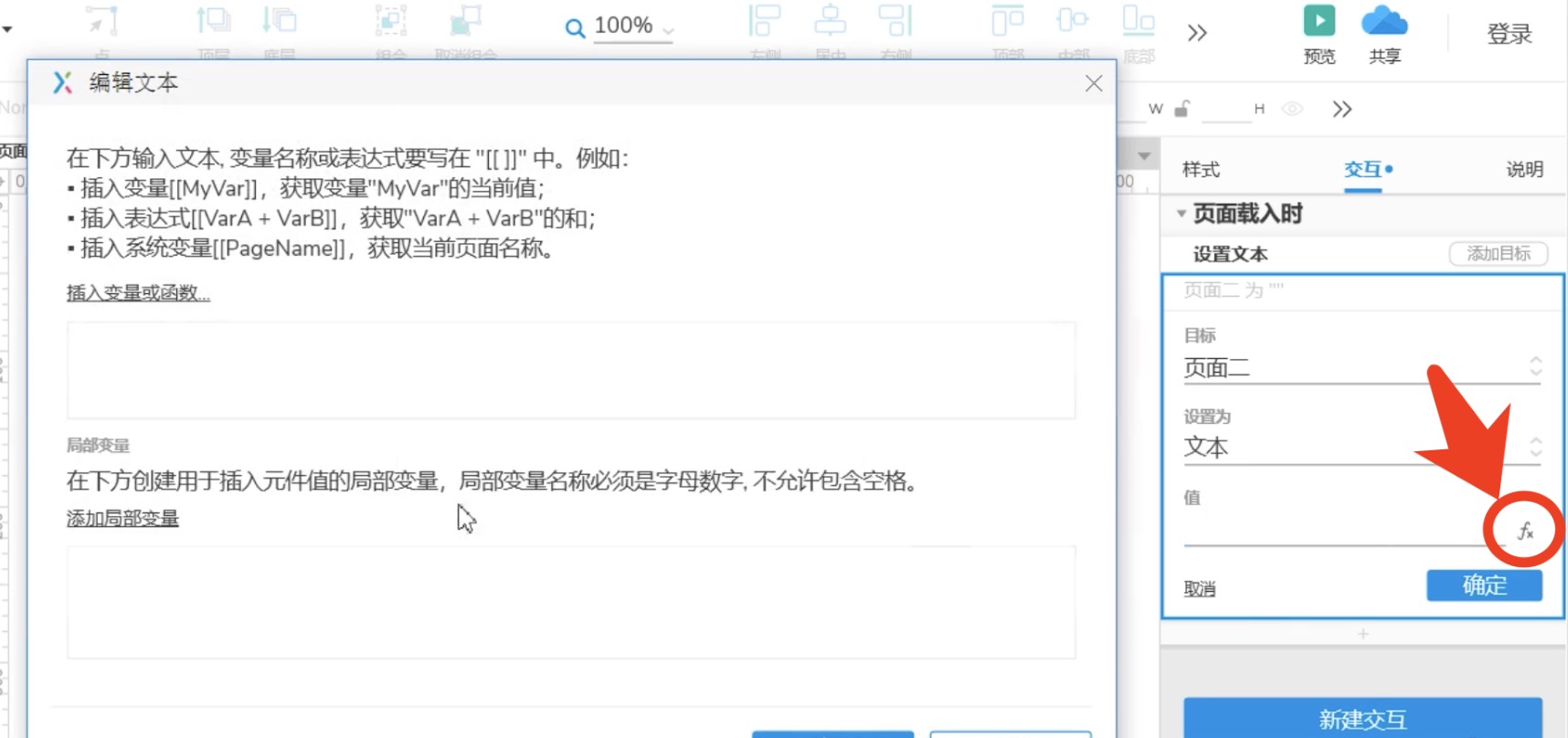Click the 页面二 为 "" action summary
This screenshot has width=1568, height=738.
[x=1234, y=290]
